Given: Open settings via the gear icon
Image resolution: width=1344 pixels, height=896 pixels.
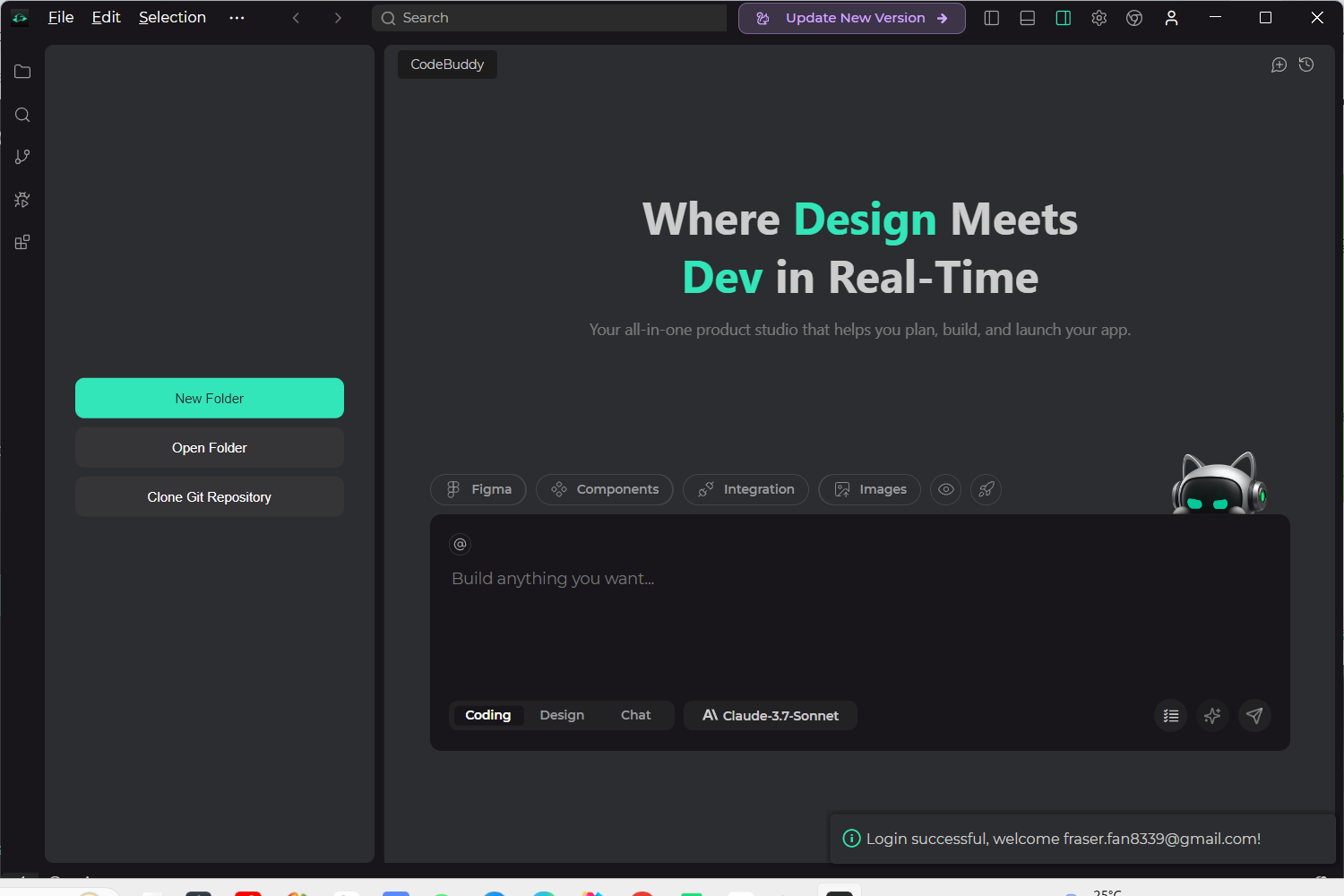Looking at the screenshot, I should pyautogui.click(x=1099, y=18).
